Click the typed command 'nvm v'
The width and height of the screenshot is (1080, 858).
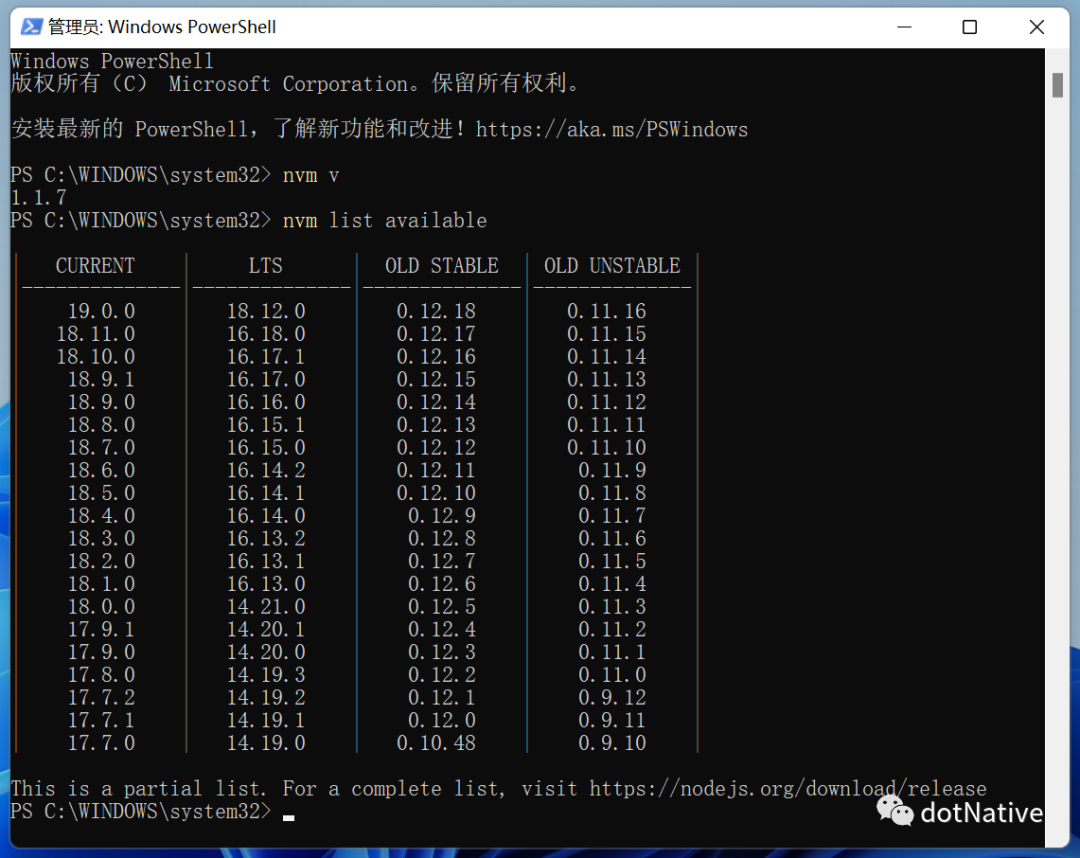(x=311, y=175)
